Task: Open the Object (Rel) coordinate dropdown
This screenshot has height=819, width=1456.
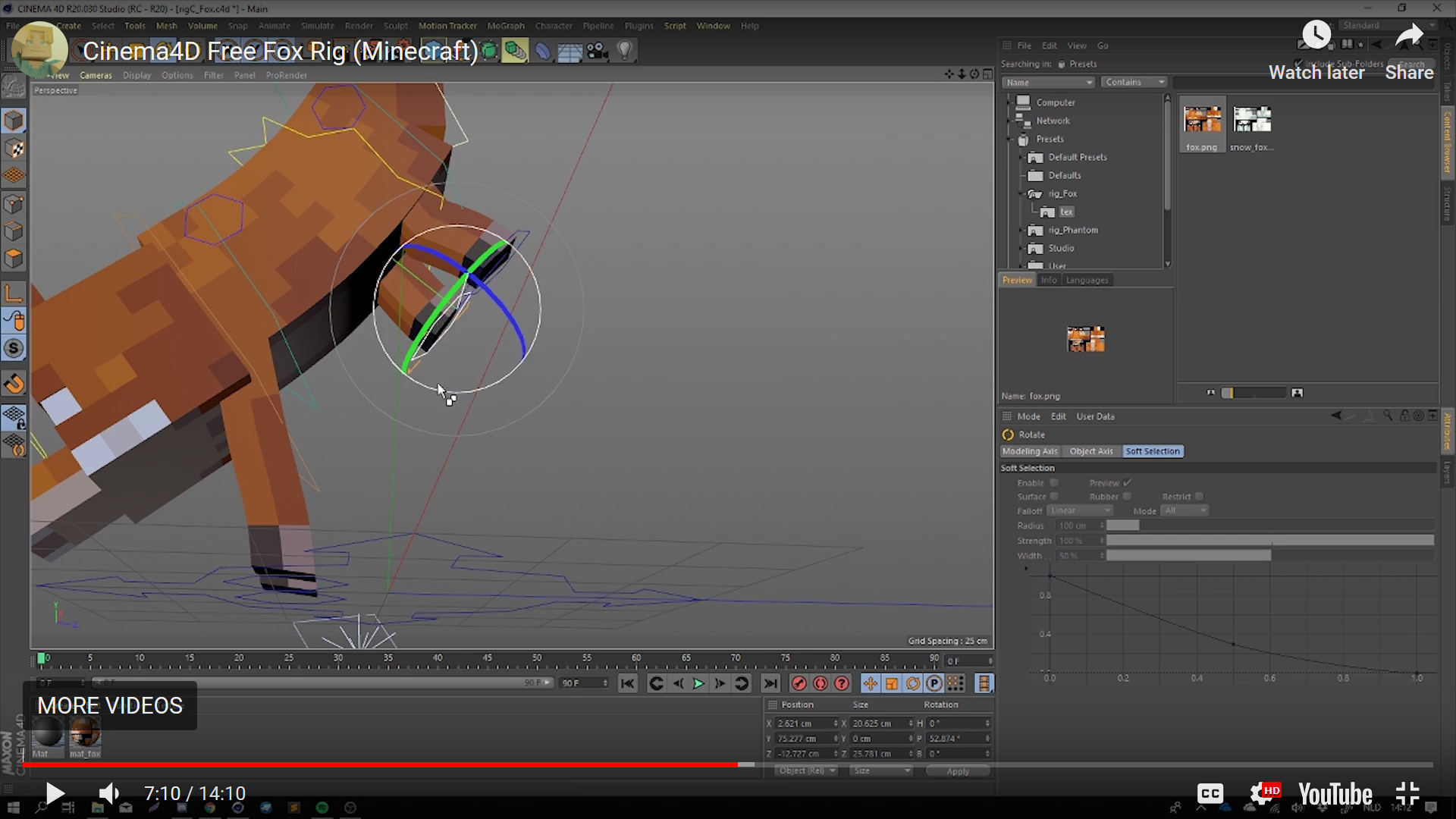Action: click(x=805, y=771)
